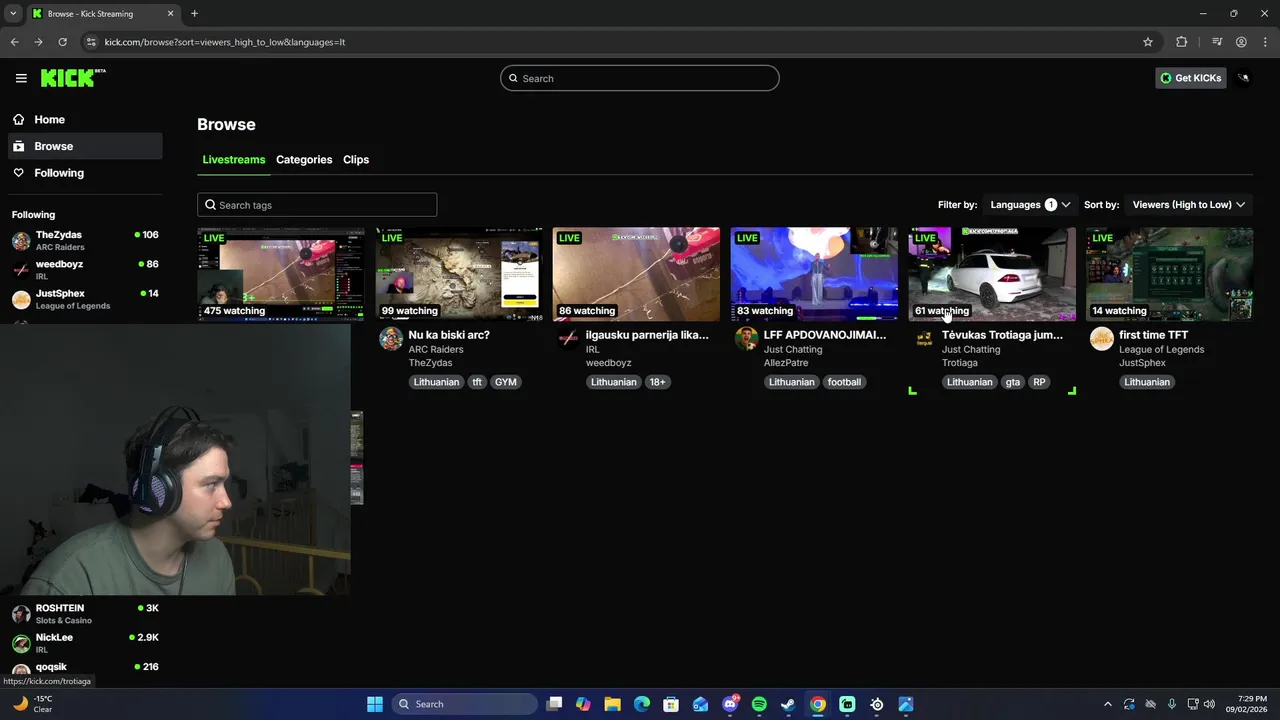The height and width of the screenshot is (720, 1280).
Task: Open Microsoft Edge from the taskbar
Action: (642, 704)
